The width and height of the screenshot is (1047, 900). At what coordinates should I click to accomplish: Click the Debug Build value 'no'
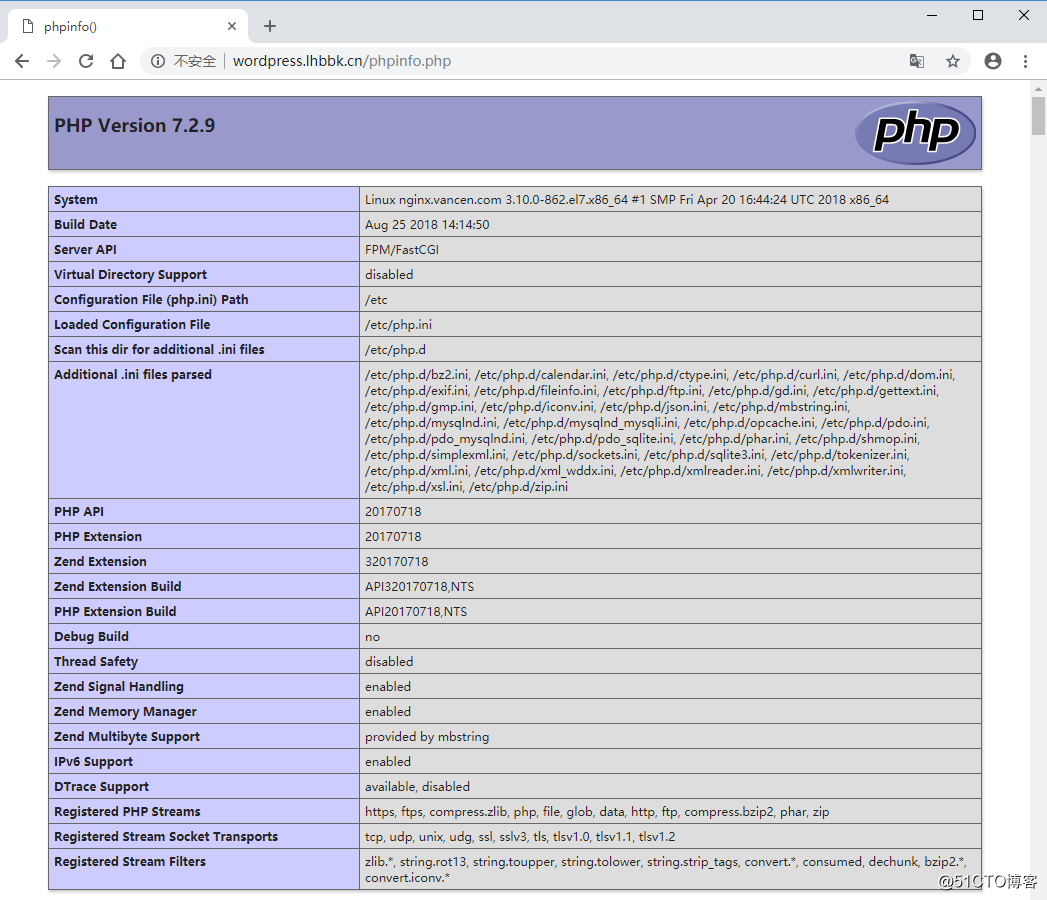372,637
